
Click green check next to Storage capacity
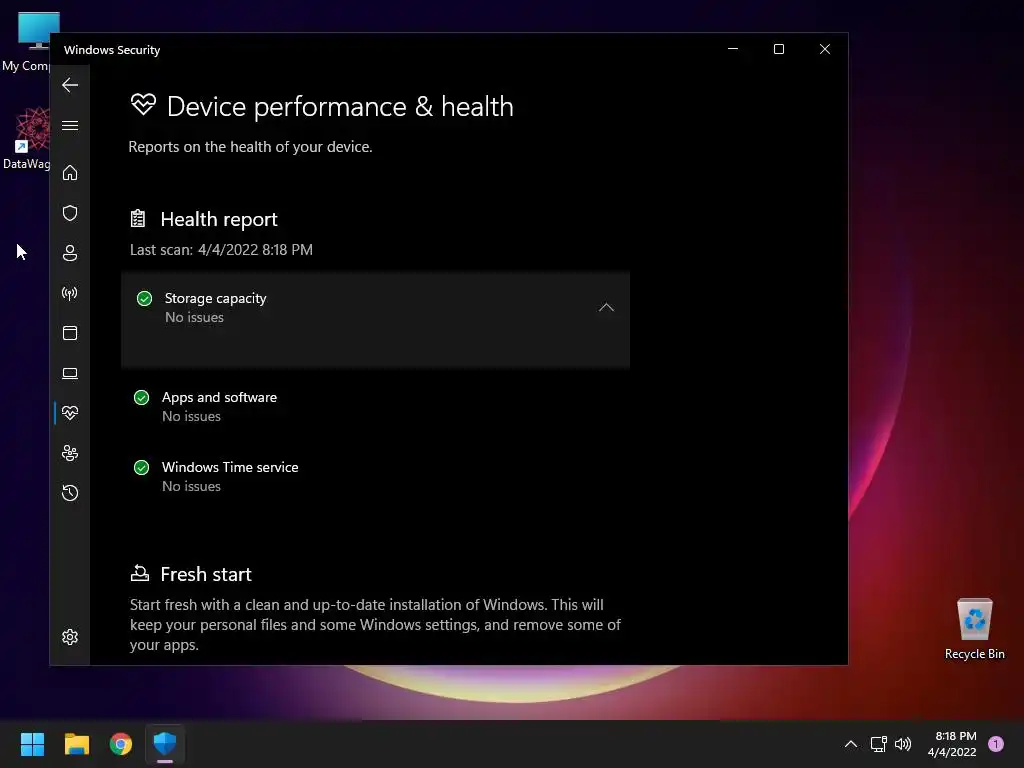click(144, 298)
